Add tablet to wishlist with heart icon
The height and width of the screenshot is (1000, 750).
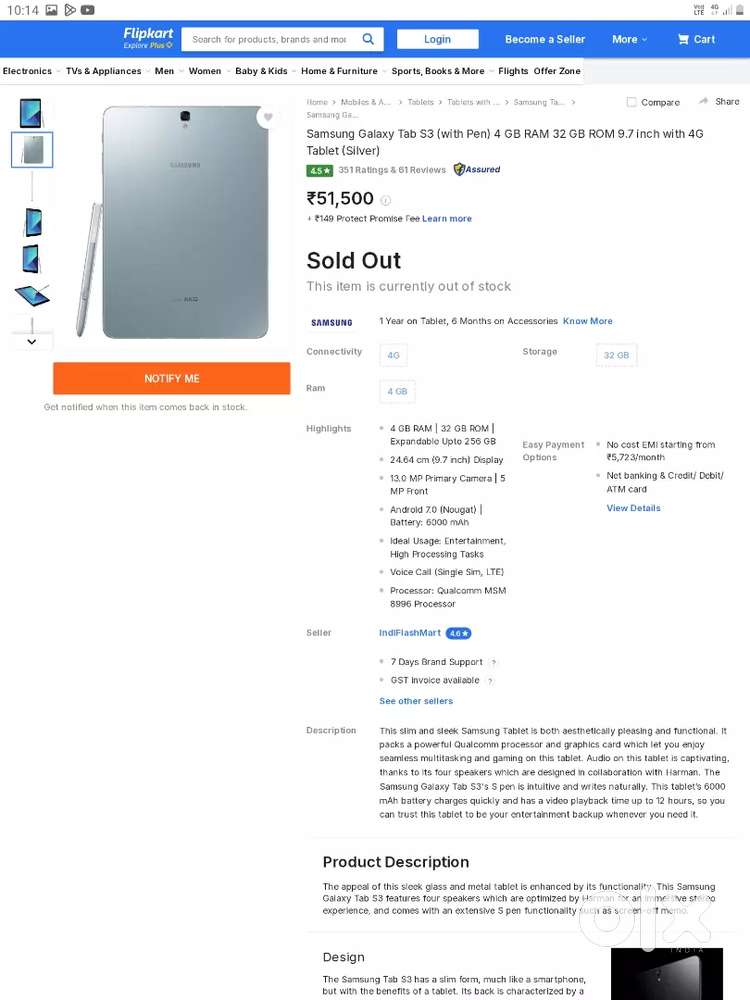tap(268, 118)
